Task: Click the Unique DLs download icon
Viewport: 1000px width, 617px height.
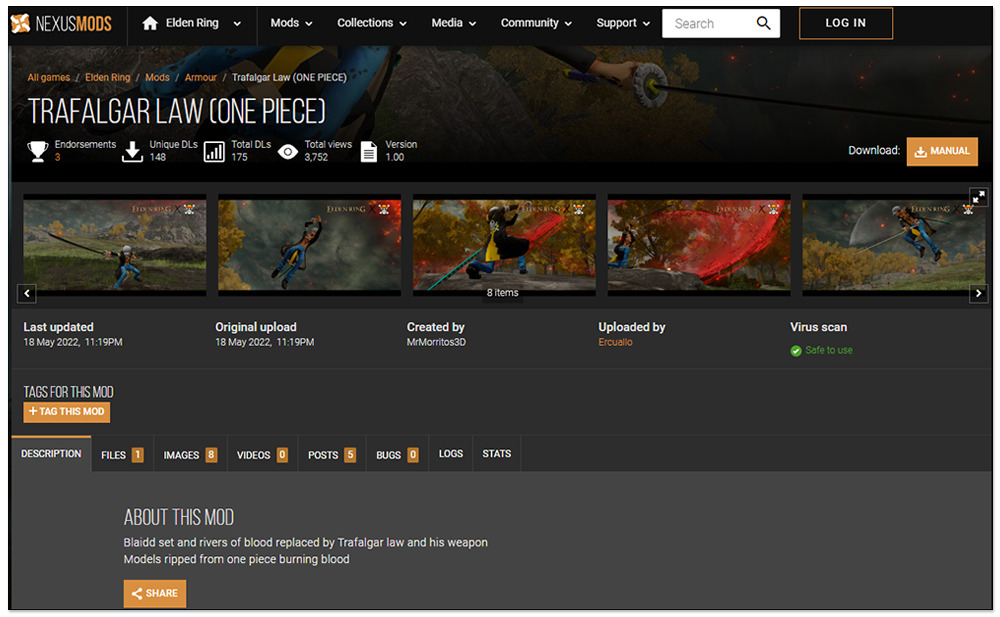Action: 132,151
